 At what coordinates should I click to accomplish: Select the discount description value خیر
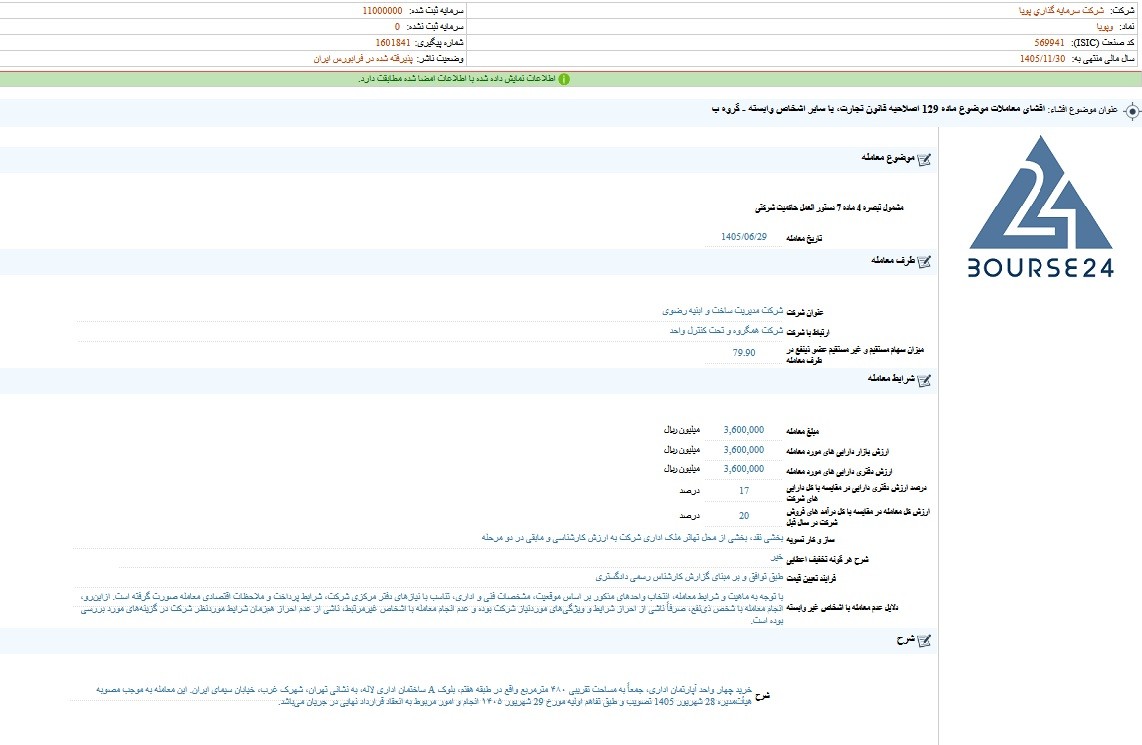[777, 558]
